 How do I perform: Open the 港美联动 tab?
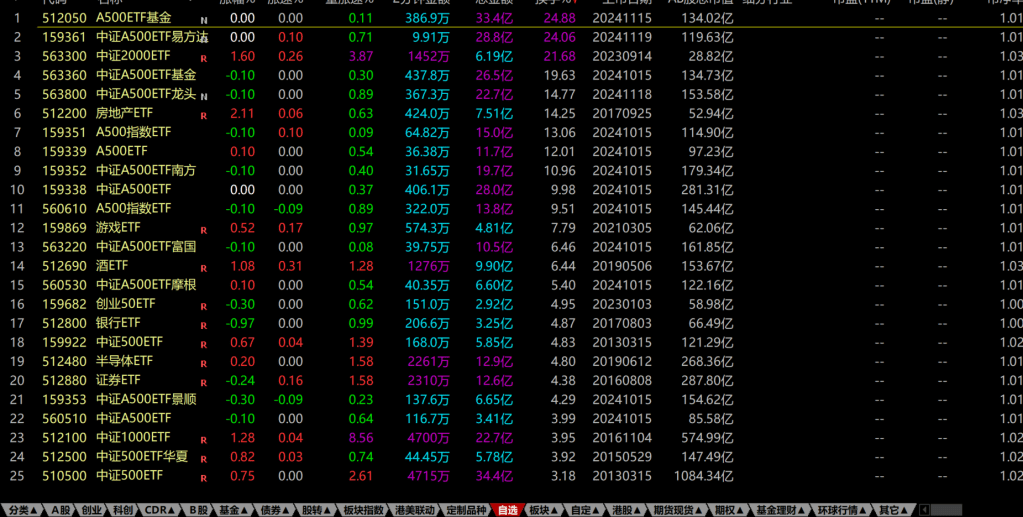pyautogui.click(x=415, y=510)
